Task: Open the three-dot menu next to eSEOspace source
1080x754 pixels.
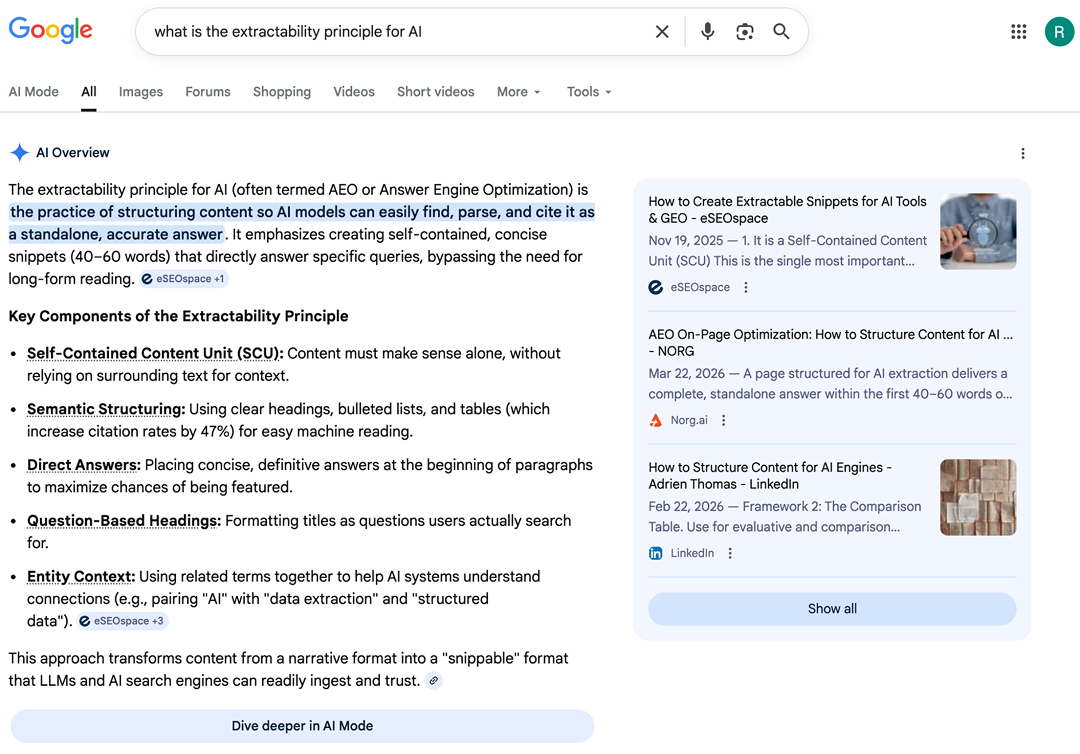Action: click(x=746, y=287)
